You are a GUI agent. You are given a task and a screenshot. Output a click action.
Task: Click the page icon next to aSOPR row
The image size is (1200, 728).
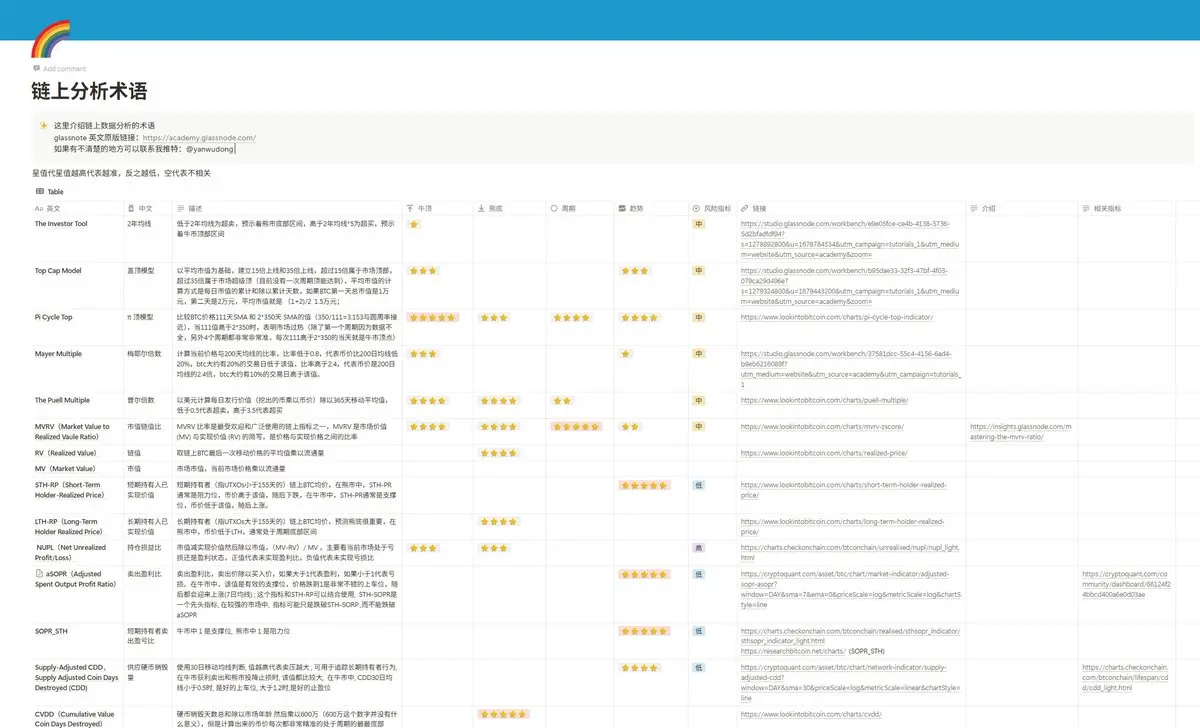39,574
